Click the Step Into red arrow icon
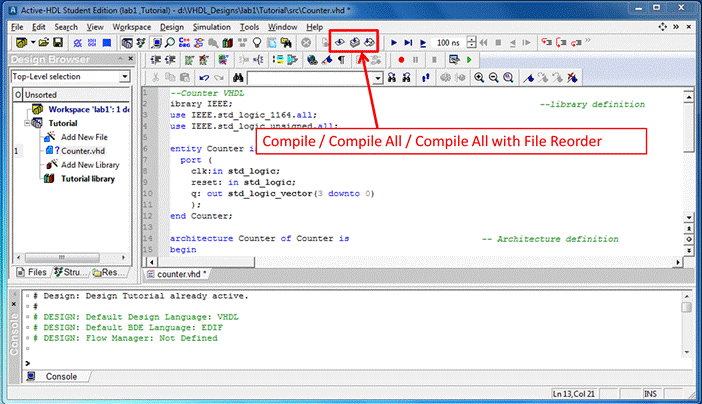Image resolution: width=702 pixels, height=404 pixels. (x=546, y=43)
